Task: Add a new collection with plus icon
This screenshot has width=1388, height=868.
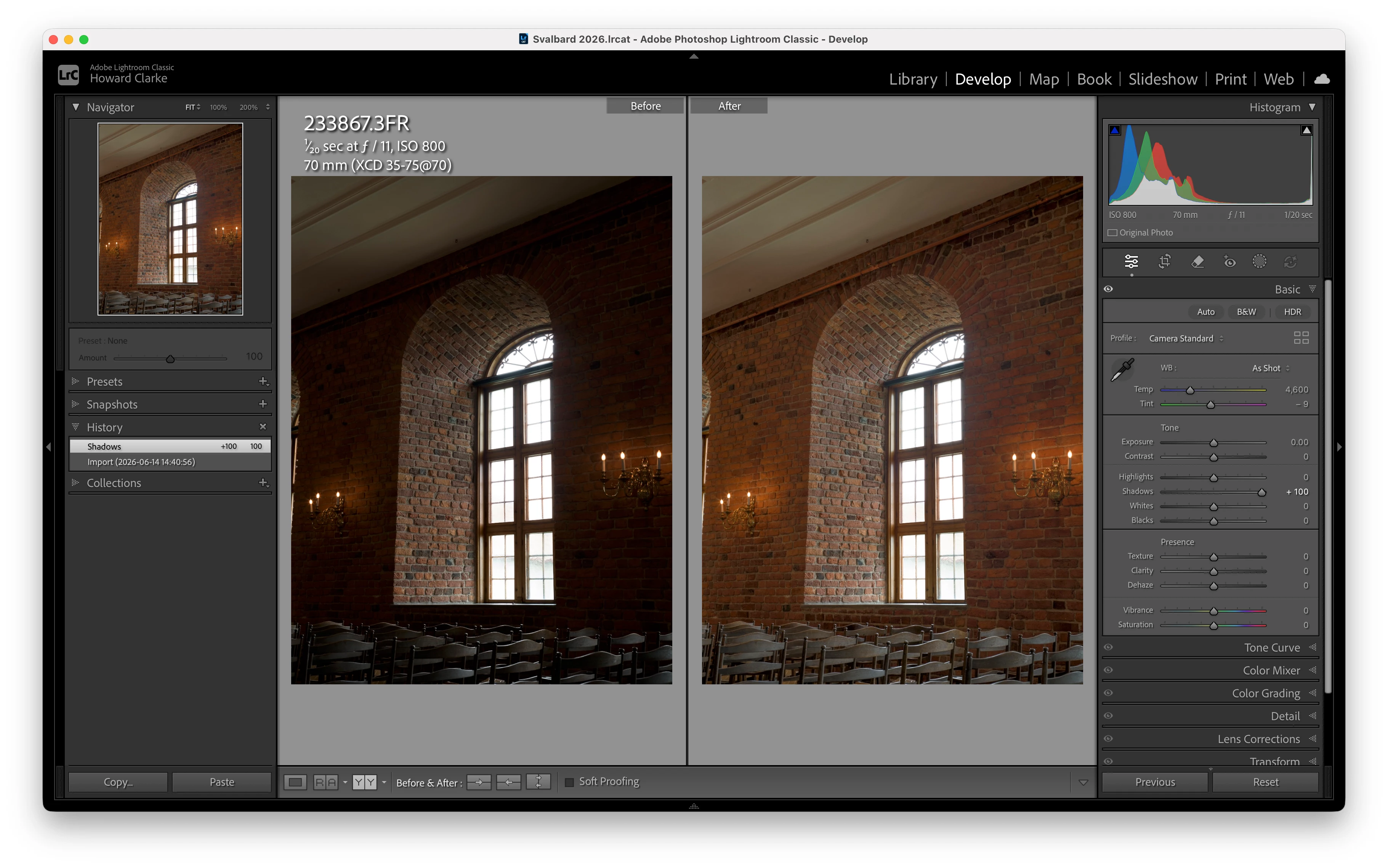Action: pyautogui.click(x=263, y=483)
